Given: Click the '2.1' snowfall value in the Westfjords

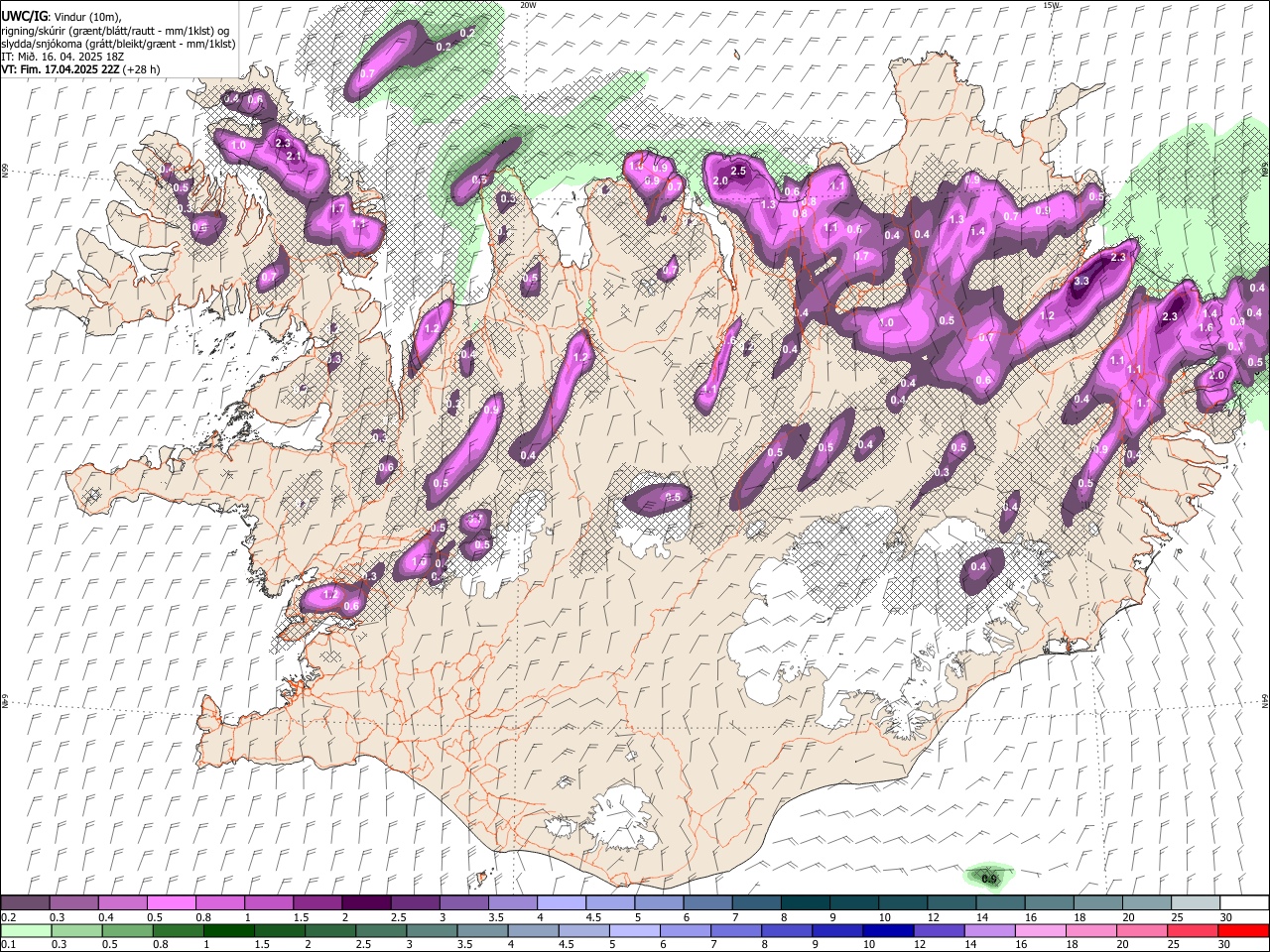Looking at the screenshot, I should pos(293,157).
